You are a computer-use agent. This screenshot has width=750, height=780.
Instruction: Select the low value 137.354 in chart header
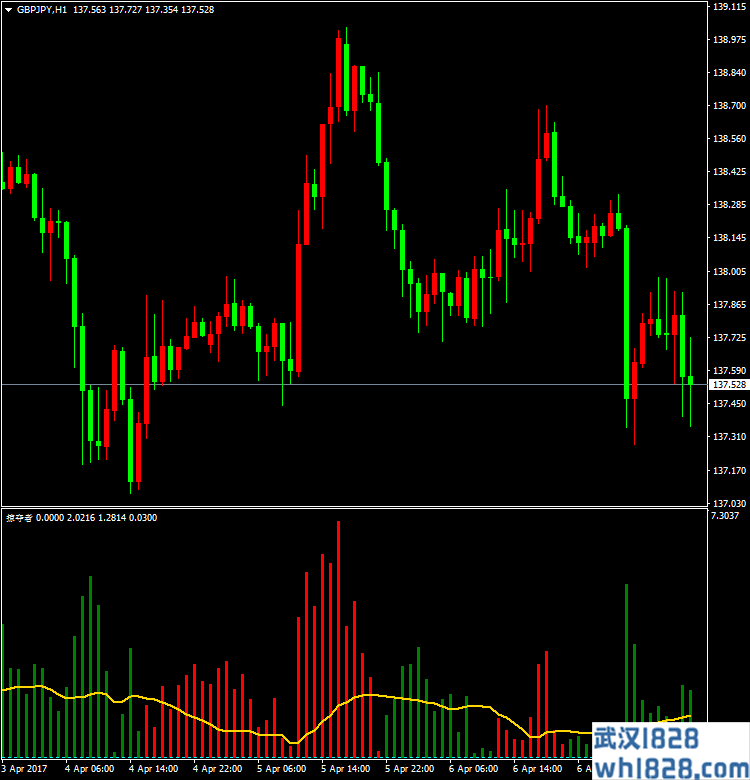(x=161, y=9)
